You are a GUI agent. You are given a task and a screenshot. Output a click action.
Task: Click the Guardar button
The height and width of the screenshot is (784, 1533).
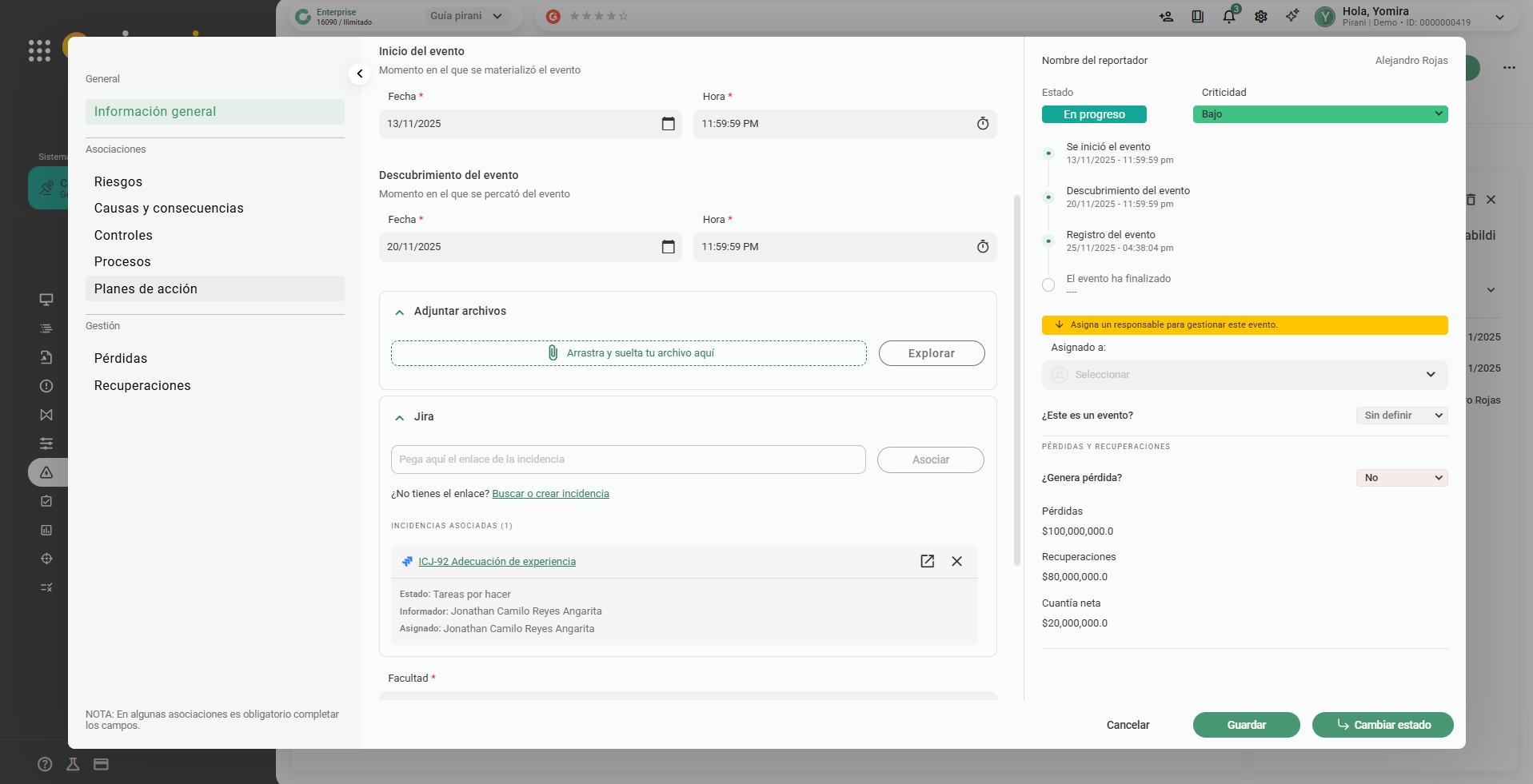(x=1246, y=725)
